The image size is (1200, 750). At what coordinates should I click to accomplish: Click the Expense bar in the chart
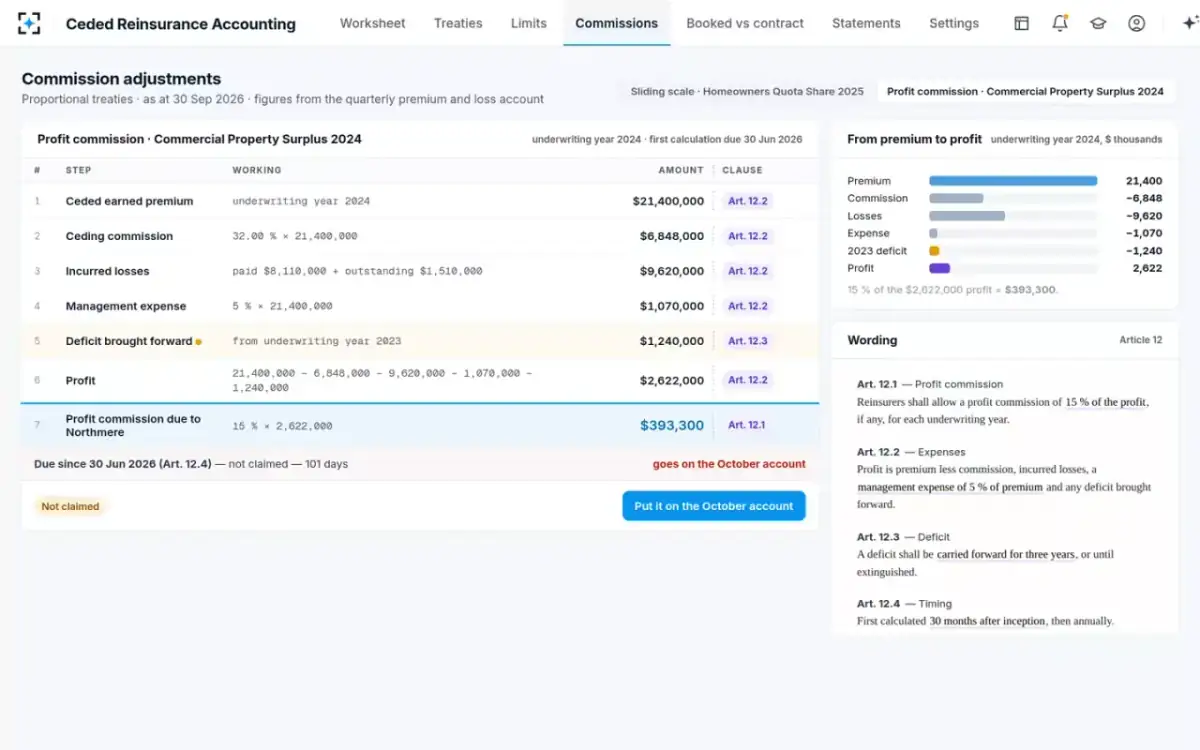(933, 233)
